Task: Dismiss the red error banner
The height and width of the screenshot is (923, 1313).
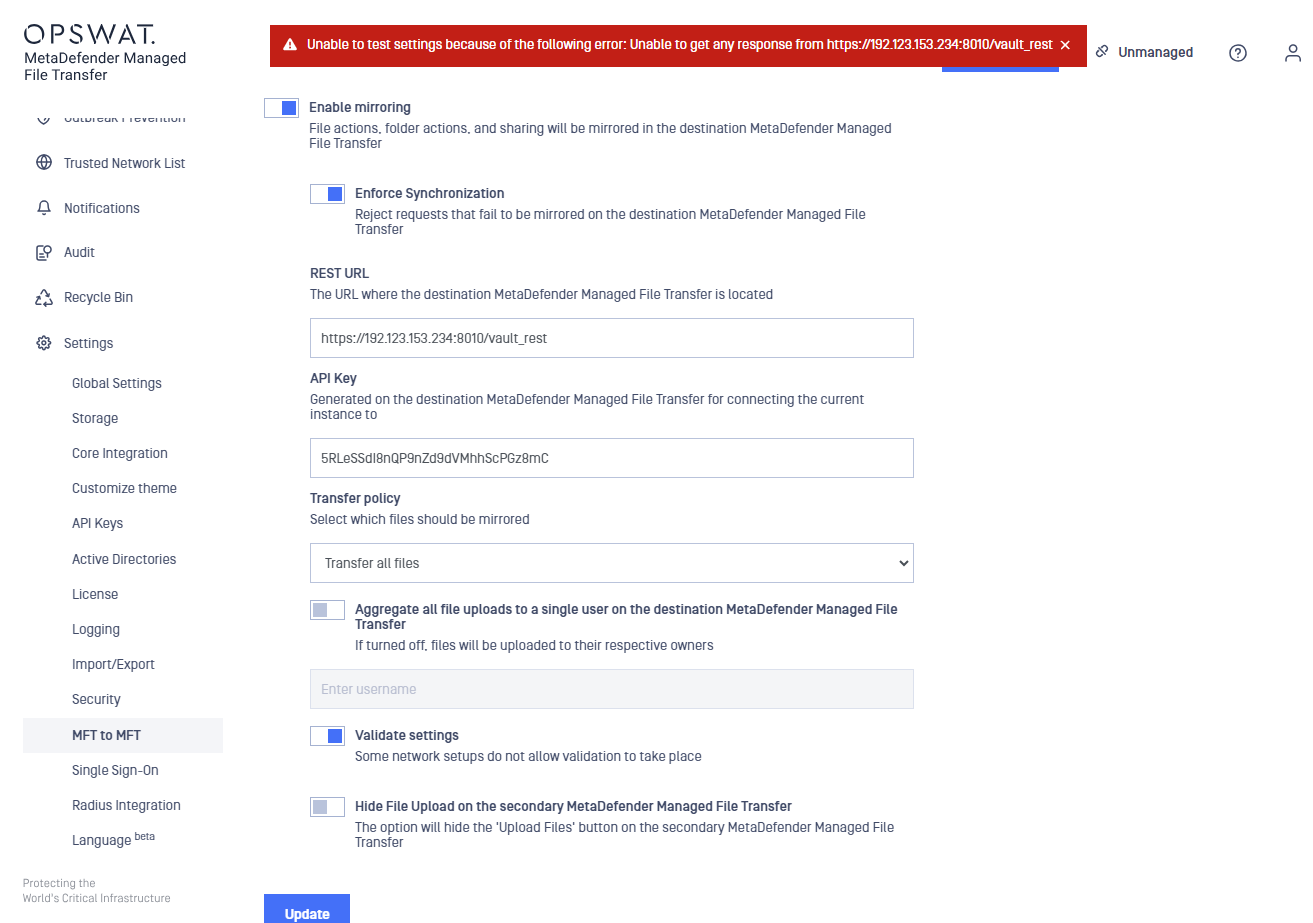Action: 1065,45
